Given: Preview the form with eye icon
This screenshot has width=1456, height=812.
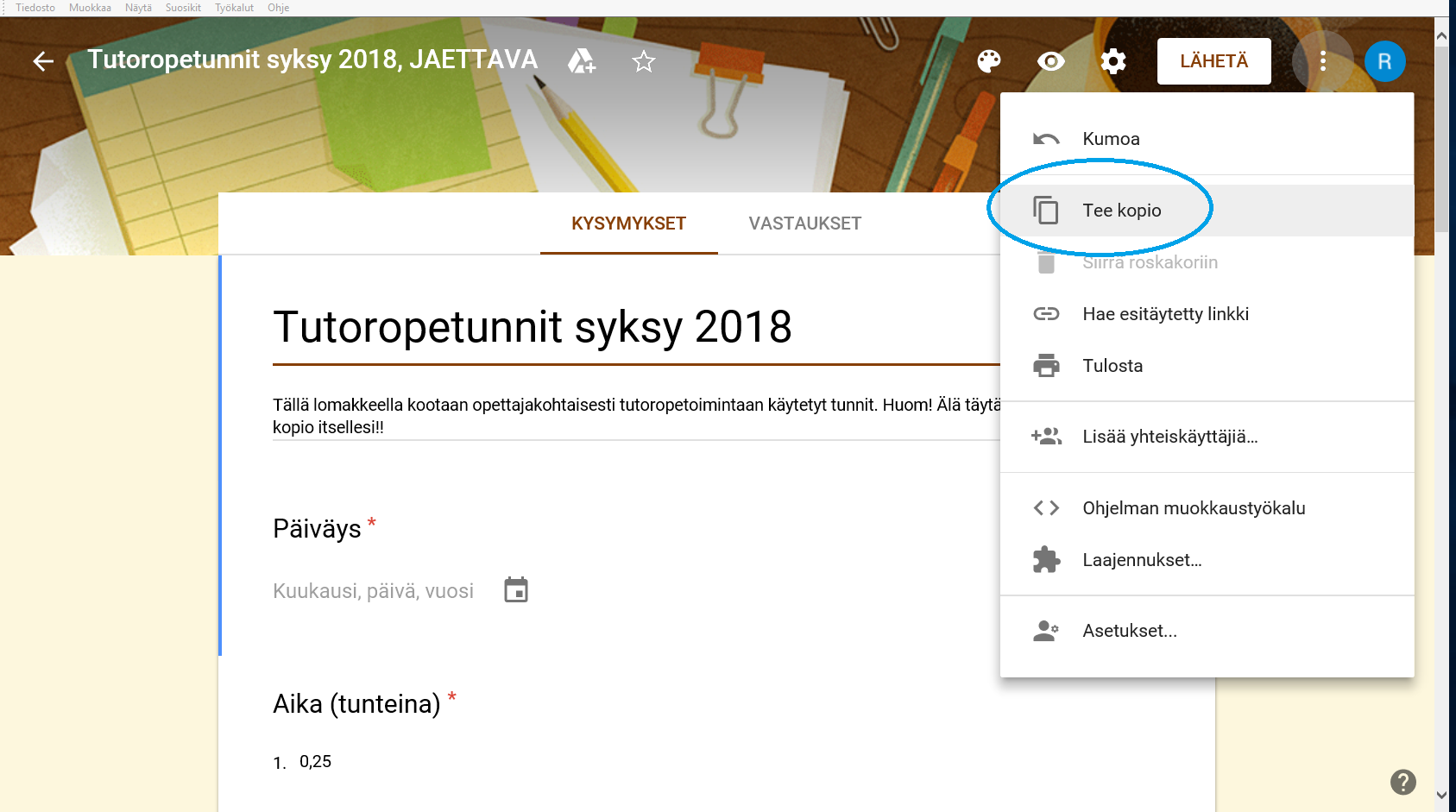Looking at the screenshot, I should click(x=1050, y=61).
